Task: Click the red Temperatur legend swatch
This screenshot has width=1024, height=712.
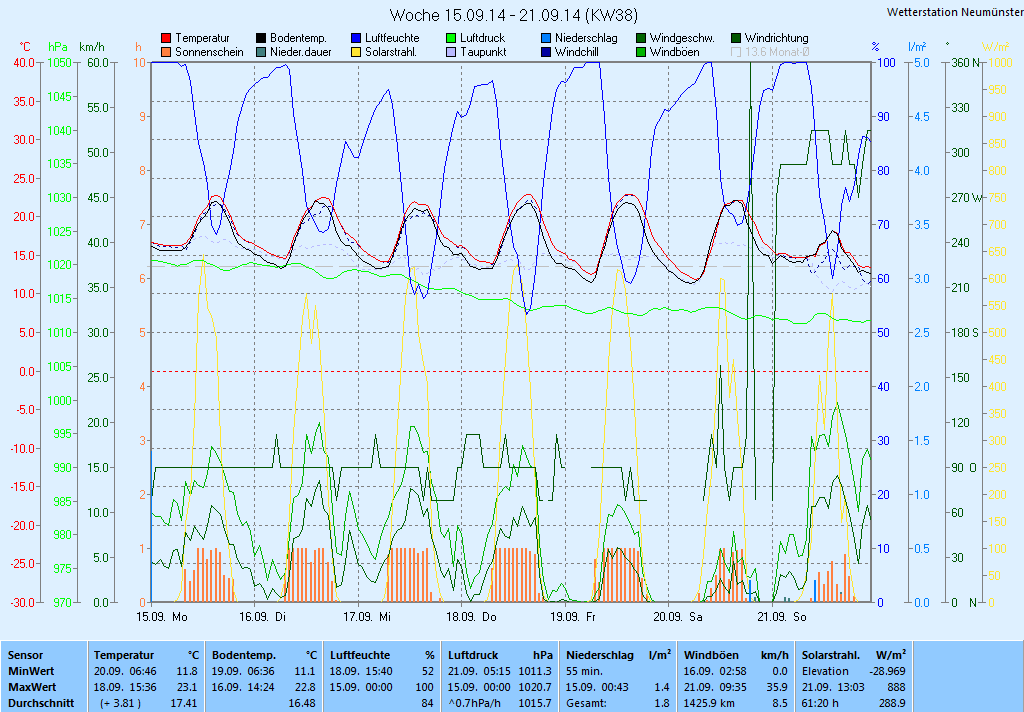Action: pyautogui.click(x=167, y=38)
